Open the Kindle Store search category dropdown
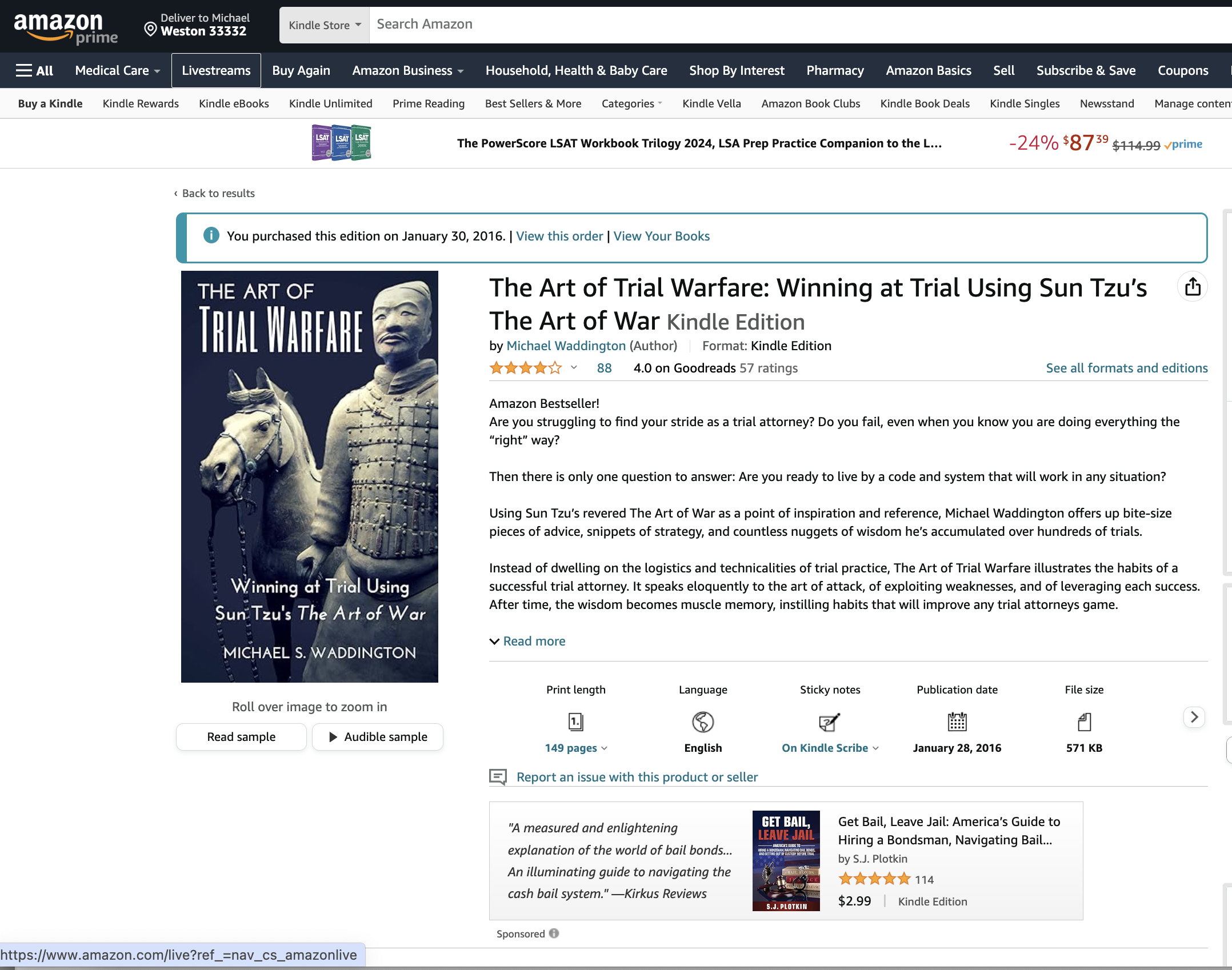The width and height of the screenshot is (1232, 970). coord(325,25)
